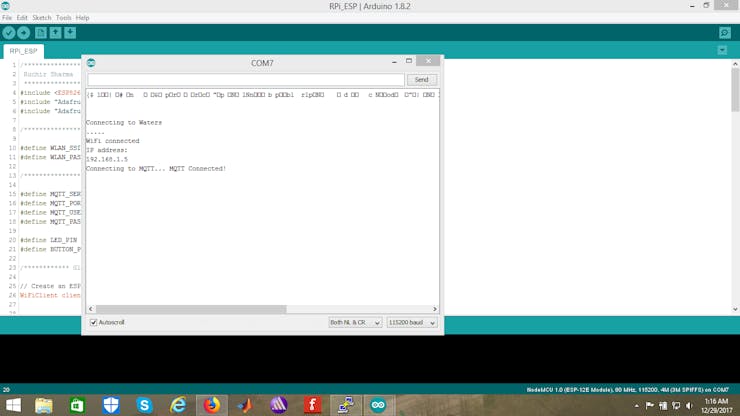The height and width of the screenshot is (416, 740).
Task: Switch to the Arduino taskbar icon
Action: (378, 405)
